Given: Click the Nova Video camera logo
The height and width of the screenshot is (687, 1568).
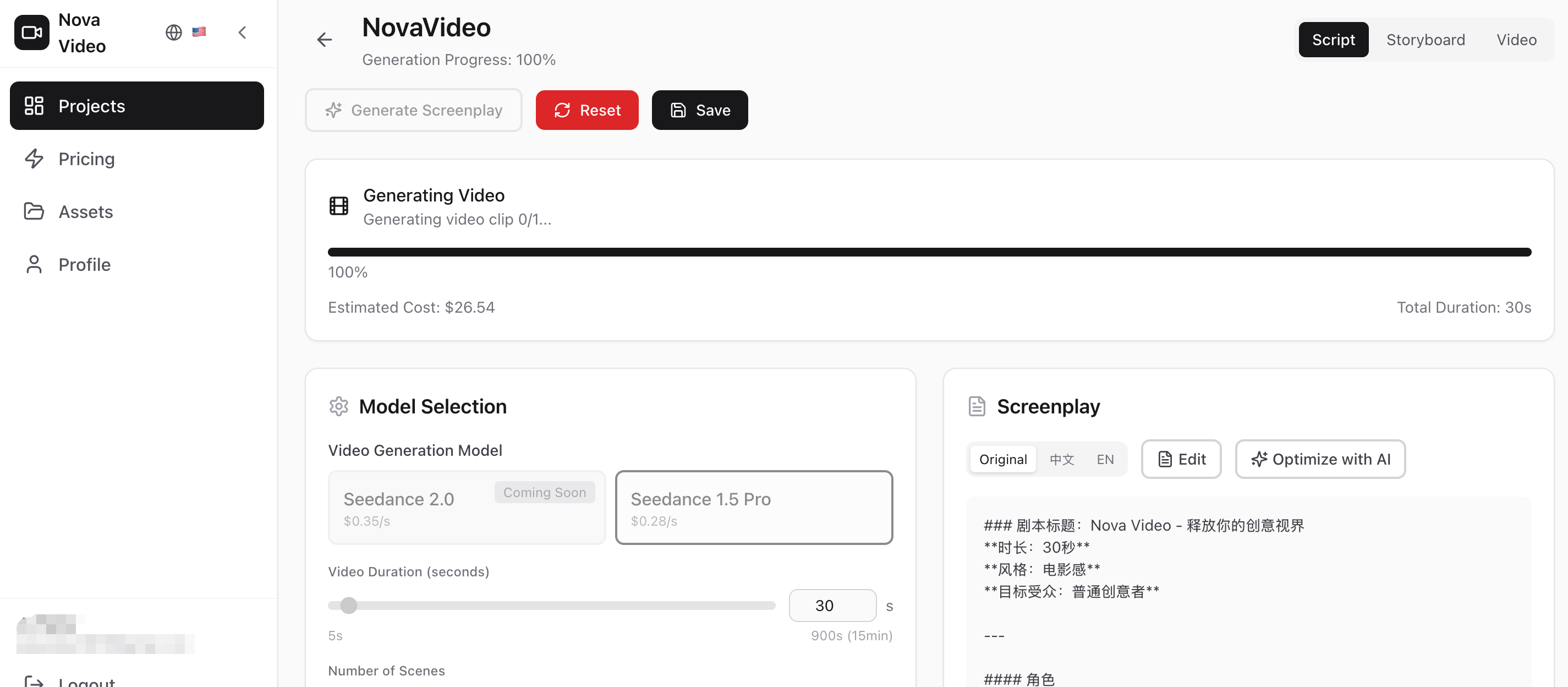Looking at the screenshot, I should tap(31, 32).
